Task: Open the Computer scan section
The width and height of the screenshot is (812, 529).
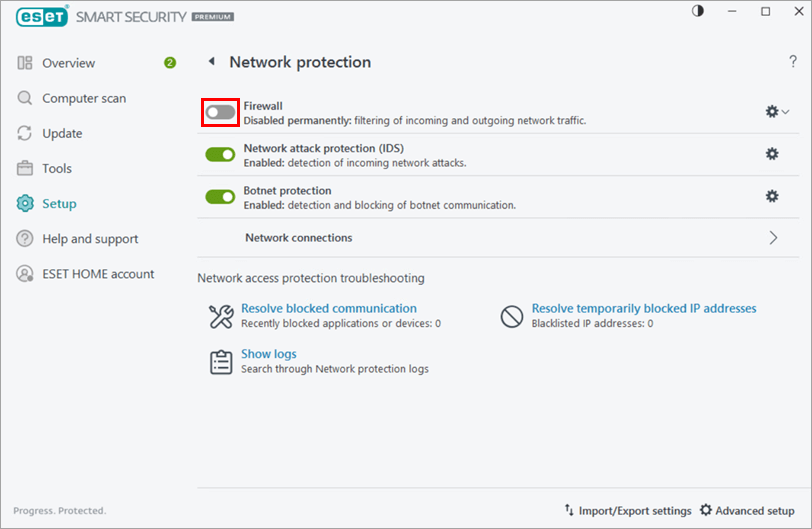Action: pos(84,98)
